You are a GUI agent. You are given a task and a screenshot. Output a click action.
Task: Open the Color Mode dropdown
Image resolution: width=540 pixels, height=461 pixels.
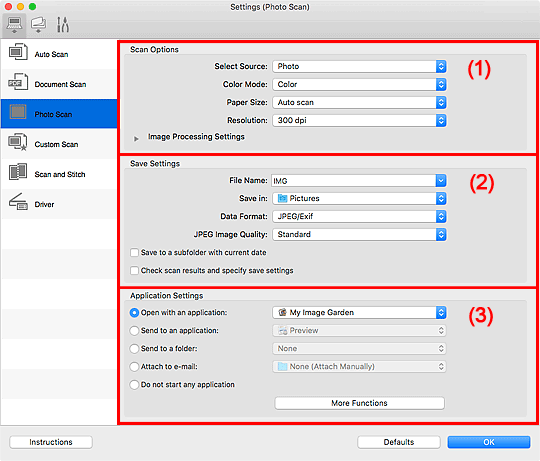(359, 84)
